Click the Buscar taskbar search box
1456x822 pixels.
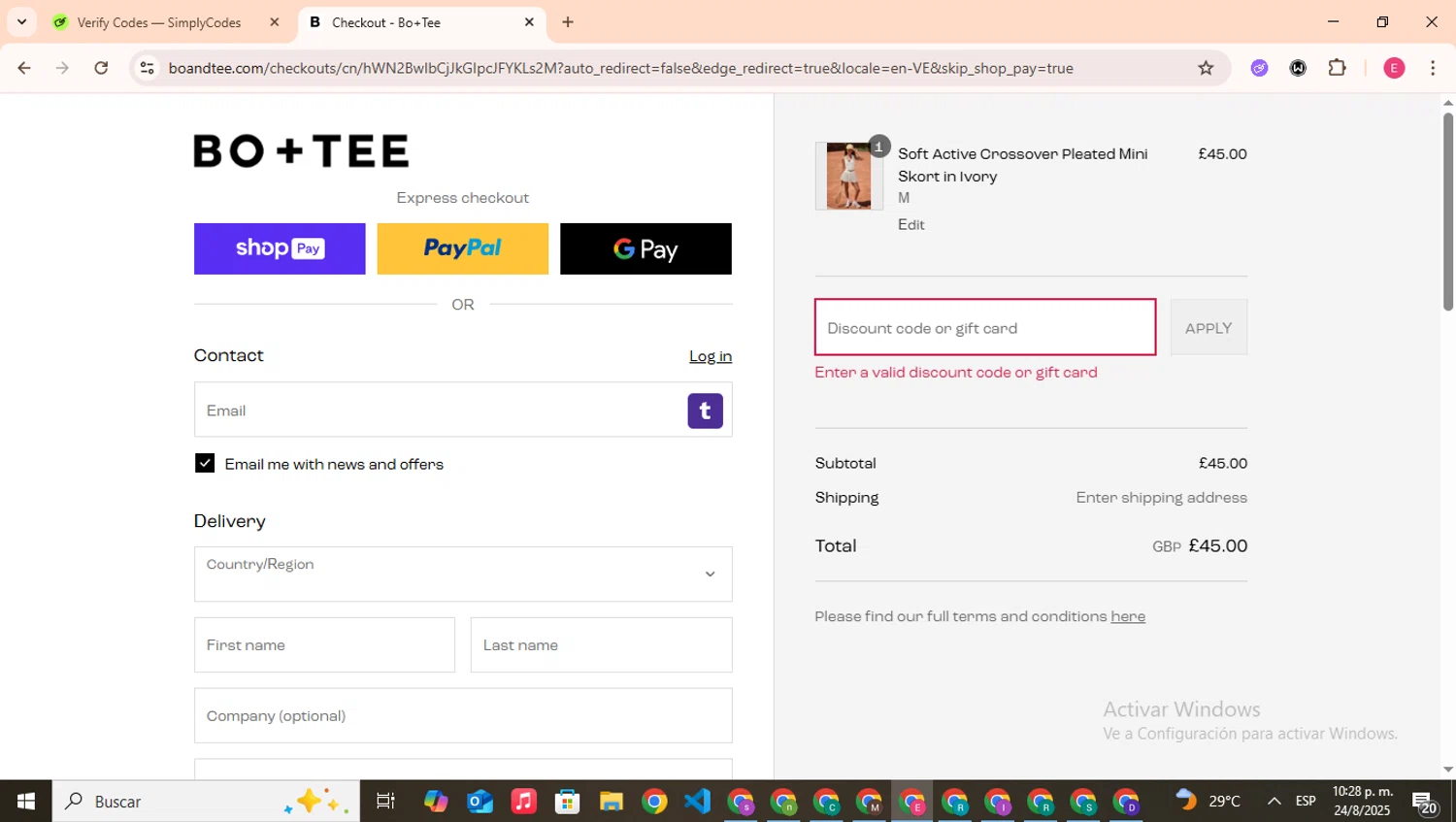[206, 801]
